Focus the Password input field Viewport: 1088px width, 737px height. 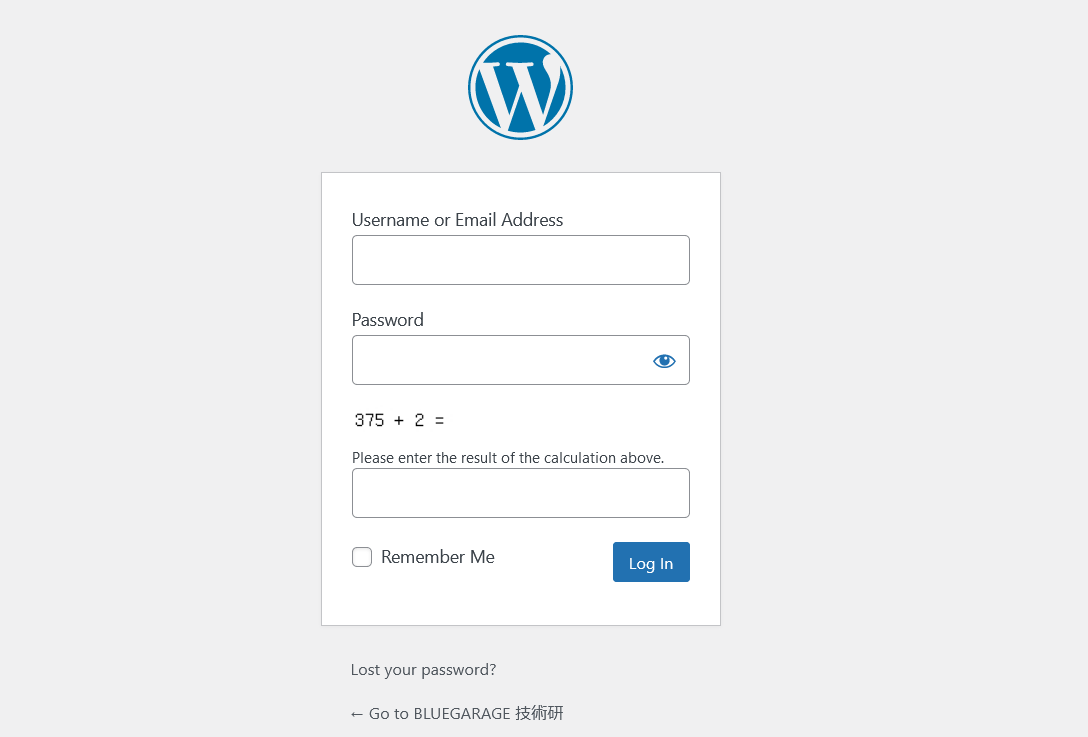click(520, 360)
